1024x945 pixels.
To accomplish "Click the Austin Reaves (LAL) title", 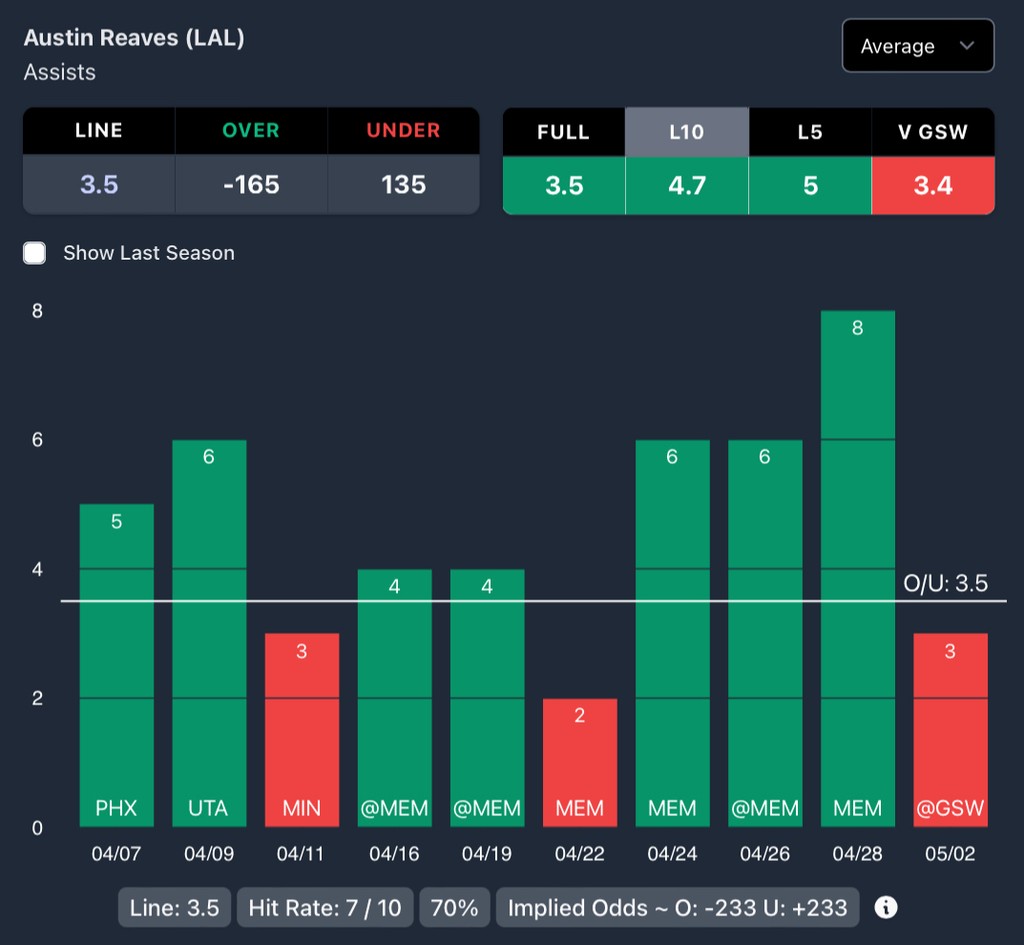I will point(134,38).
